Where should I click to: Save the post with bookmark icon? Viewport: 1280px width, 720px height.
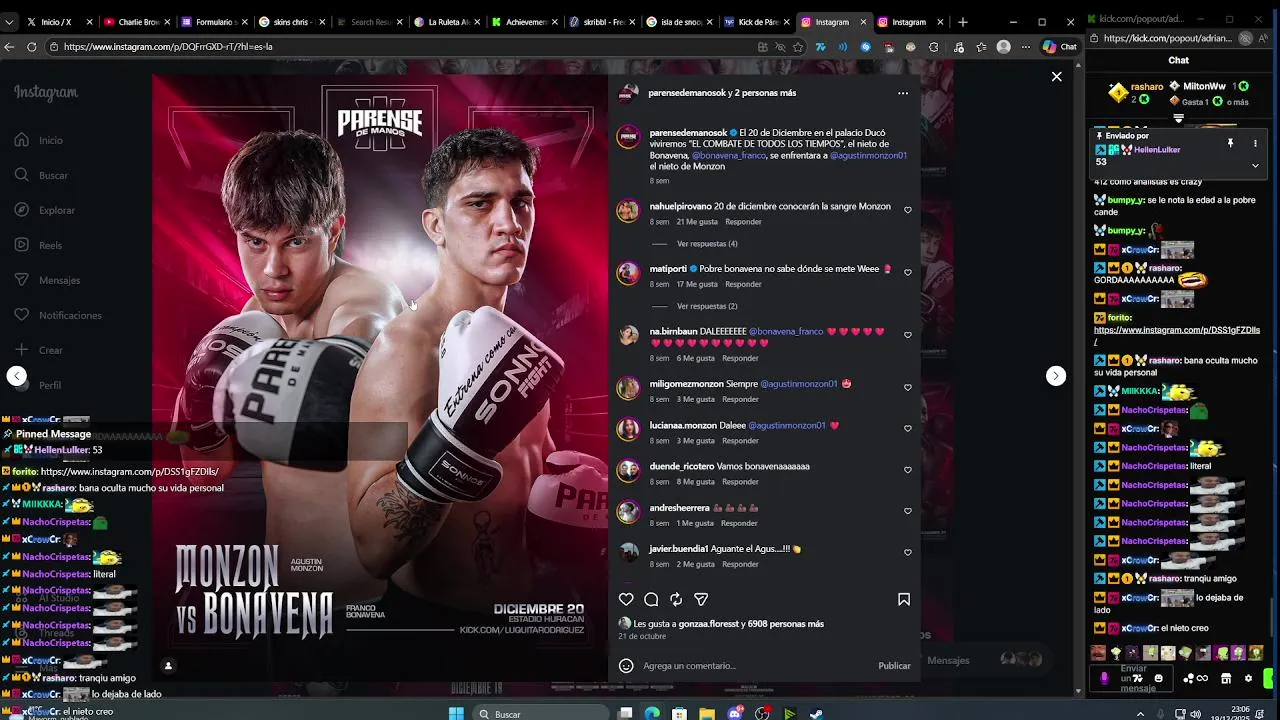(x=904, y=599)
